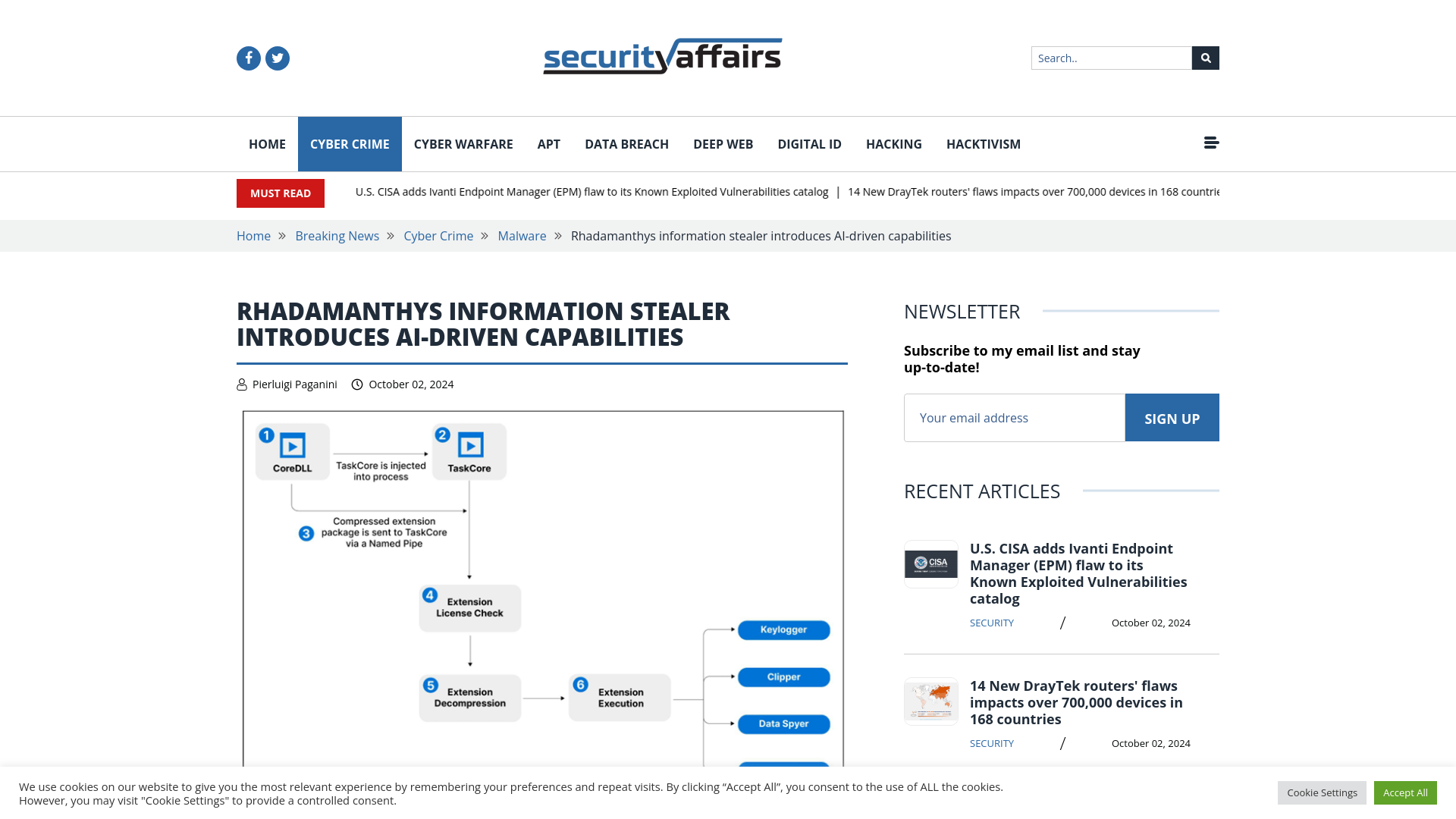Click the author profile icon
This screenshot has width=1456, height=819.
(x=242, y=384)
